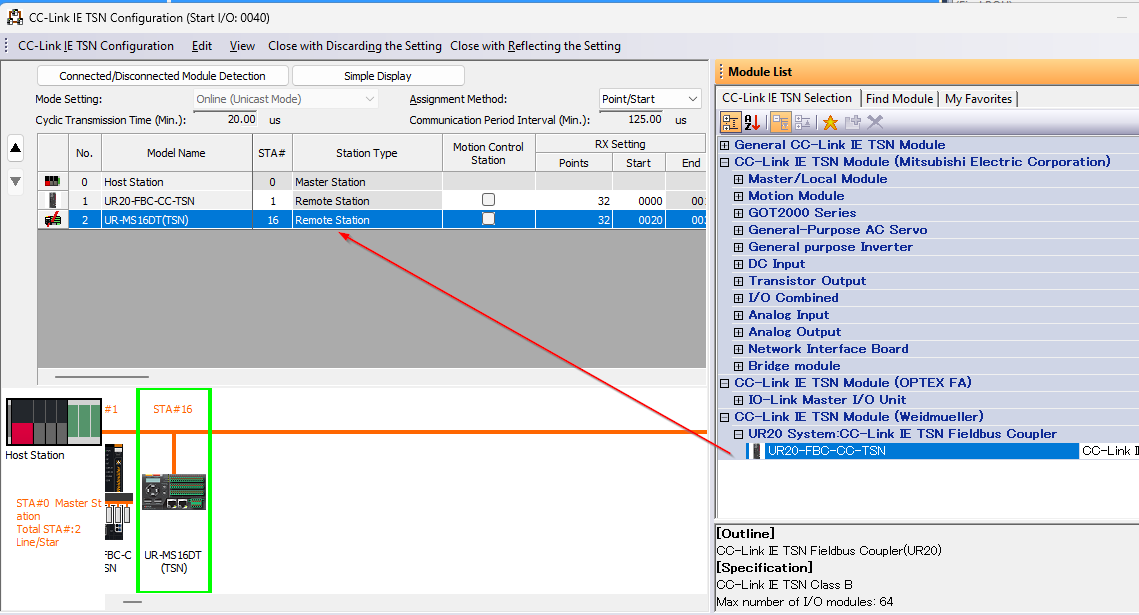Click the Simple Display button
This screenshot has height=615, width=1139.
pyautogui.click(x=378, y=76)
